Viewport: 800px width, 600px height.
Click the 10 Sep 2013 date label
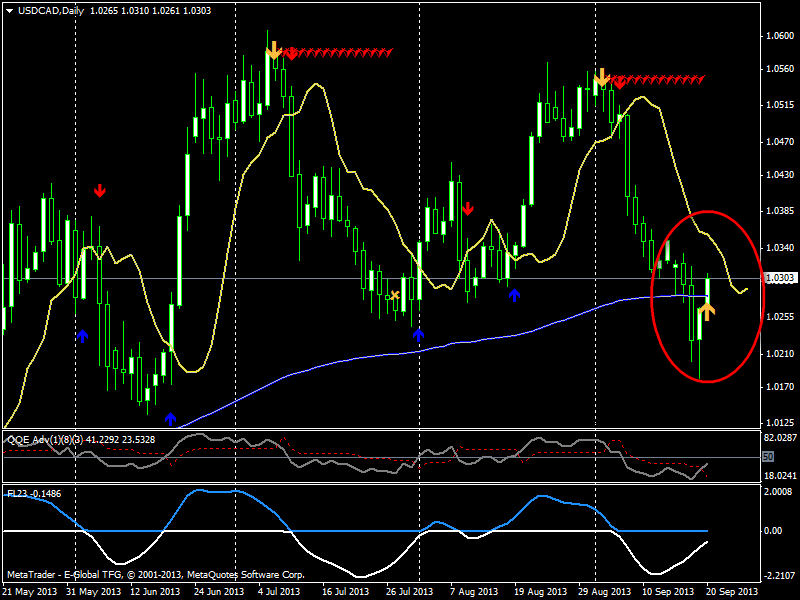(x=668, y=592)
